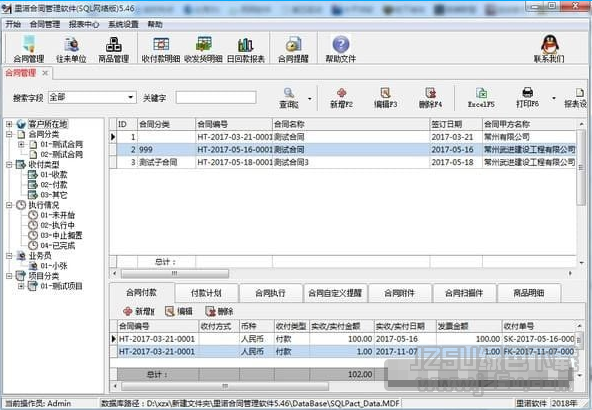Click contract list horizontal scrollbar thumb
This screenshot has width=592, height=410.
(174, 273)
